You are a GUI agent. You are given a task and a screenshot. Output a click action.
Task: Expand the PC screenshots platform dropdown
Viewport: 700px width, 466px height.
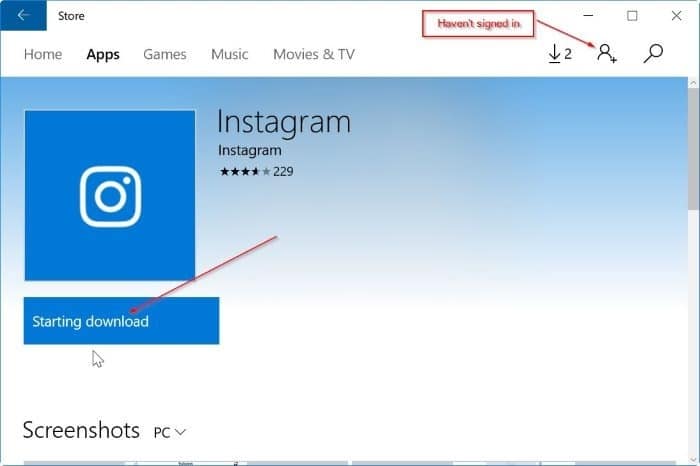pos(169,432)
